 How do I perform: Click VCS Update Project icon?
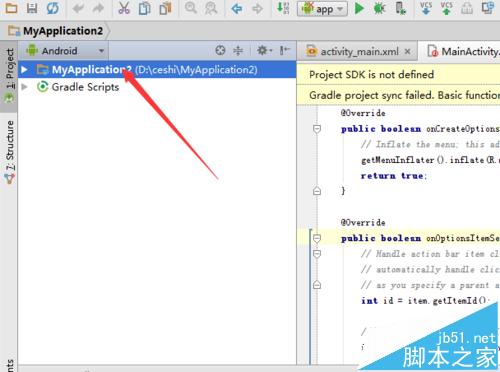point(426,8)
